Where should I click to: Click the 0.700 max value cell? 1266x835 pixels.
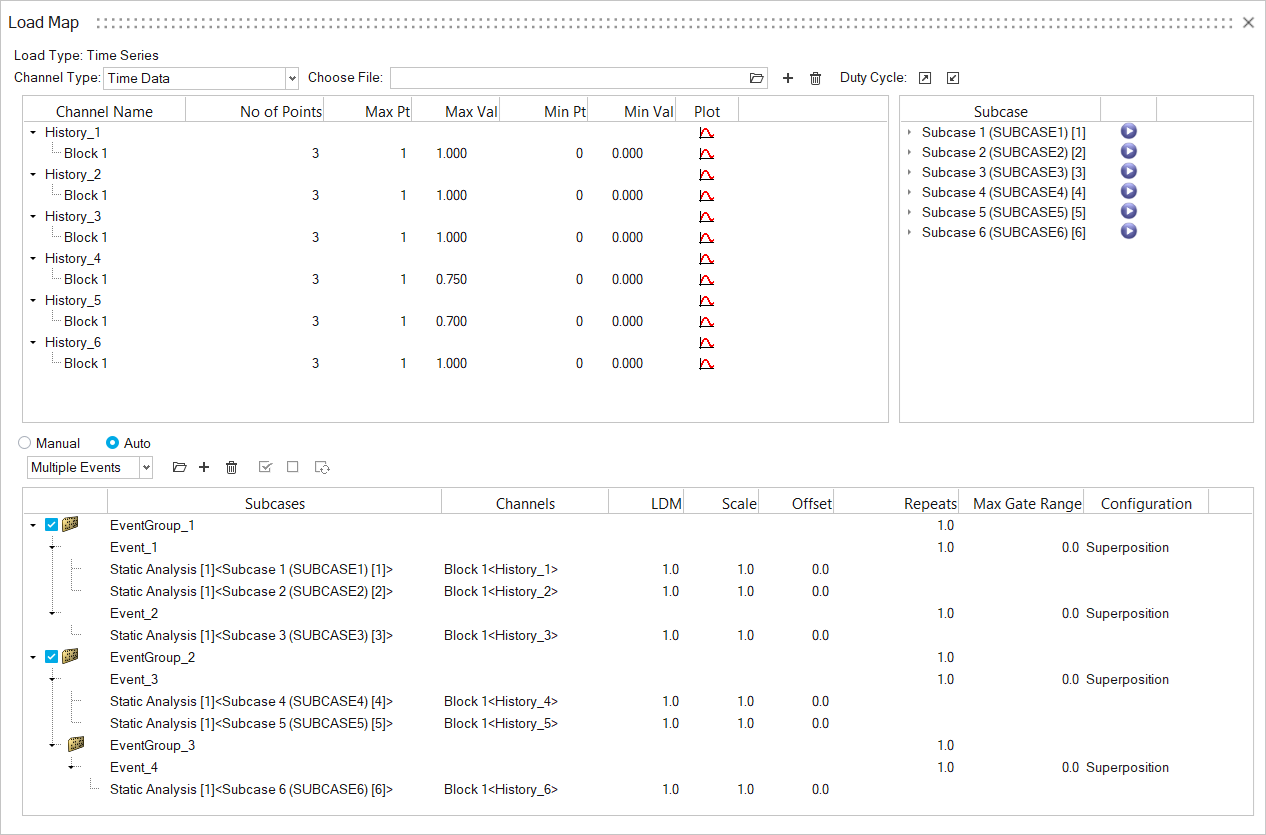(x=451, y=321)
